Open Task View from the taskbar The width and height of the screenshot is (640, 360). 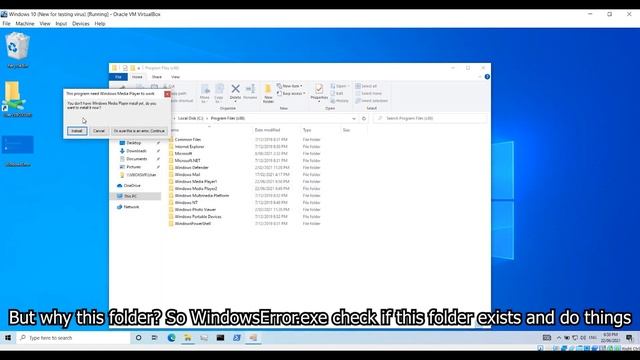tap(155, 338)
